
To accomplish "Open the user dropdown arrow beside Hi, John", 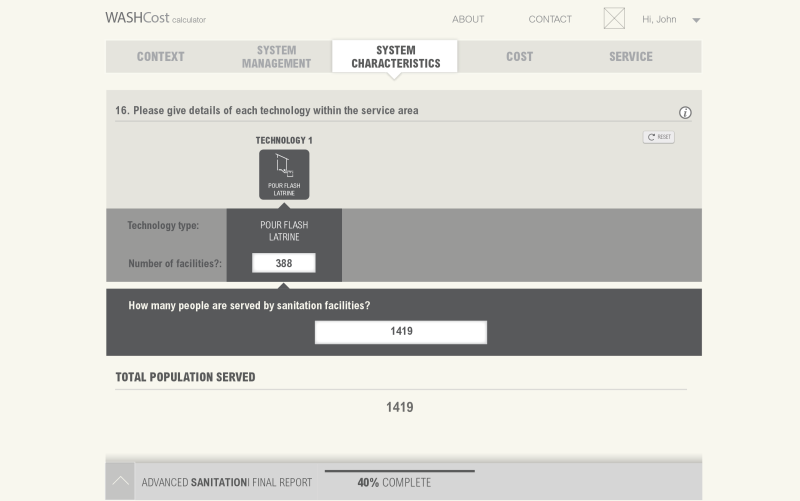I will (696, 20).
